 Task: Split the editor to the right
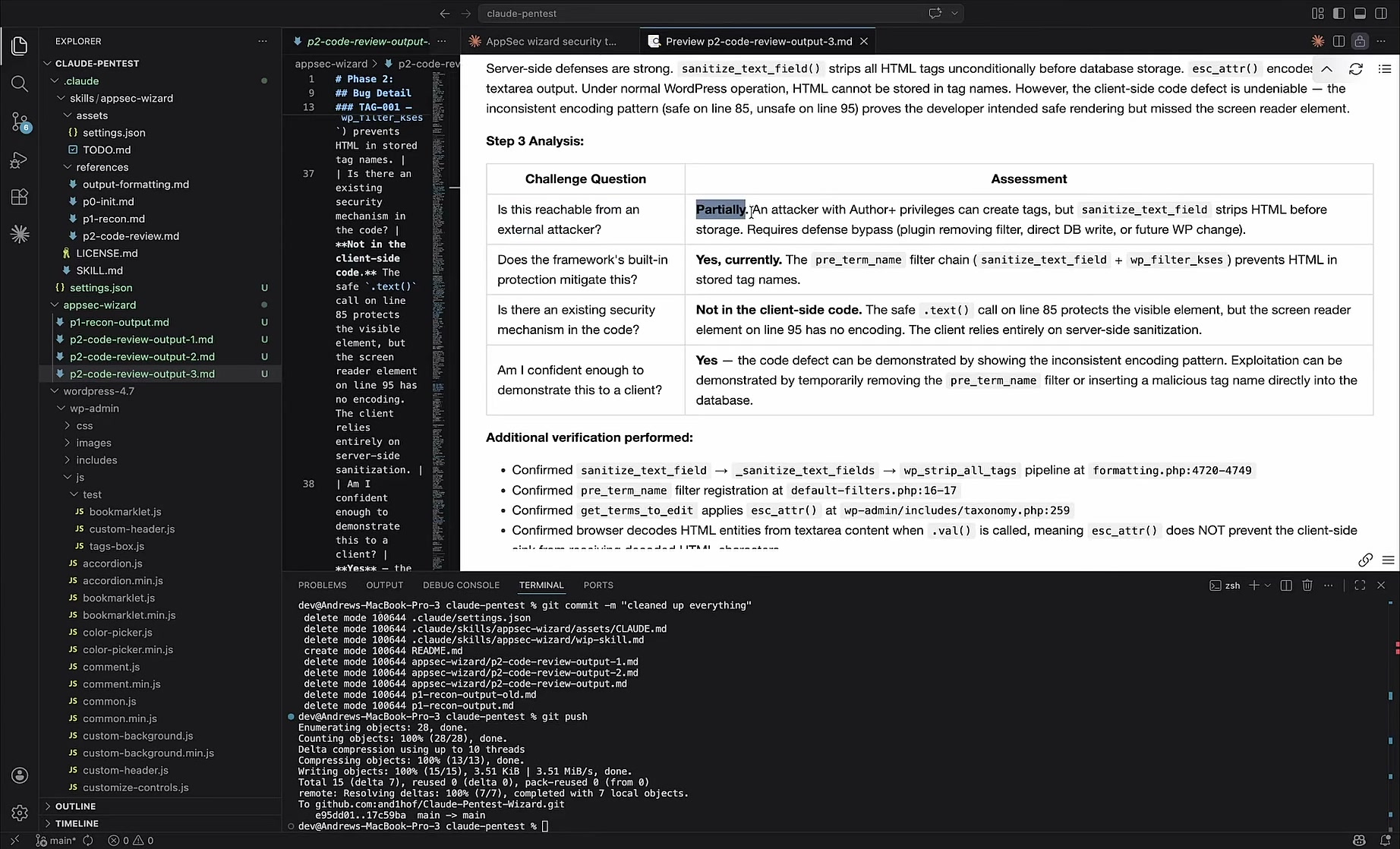[1339, 41]
